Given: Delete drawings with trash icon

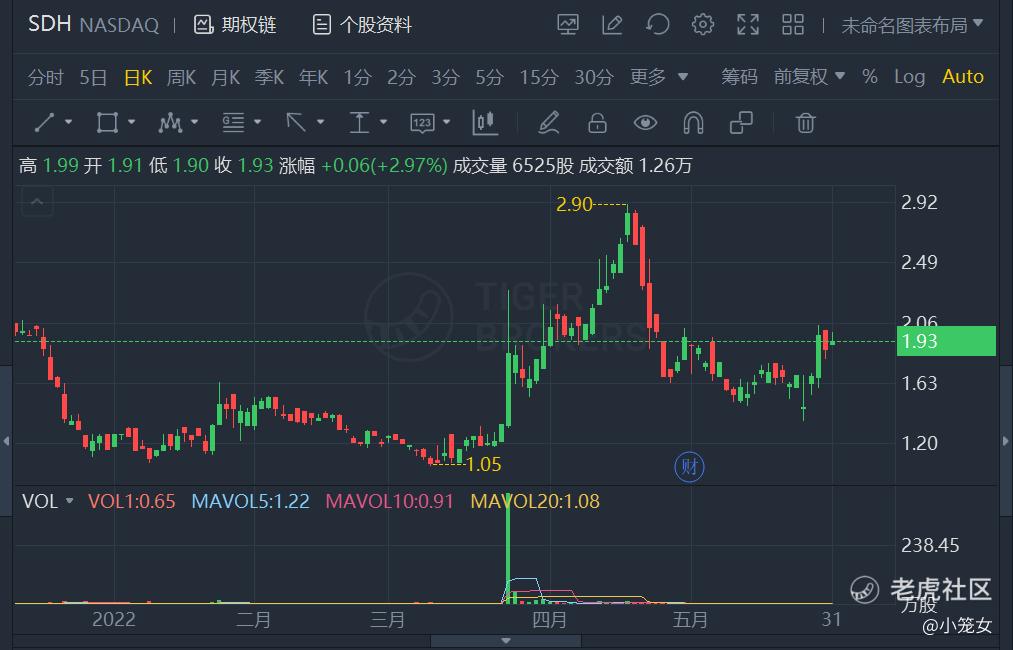Looking at the screenshot, I should click(805, 122).
